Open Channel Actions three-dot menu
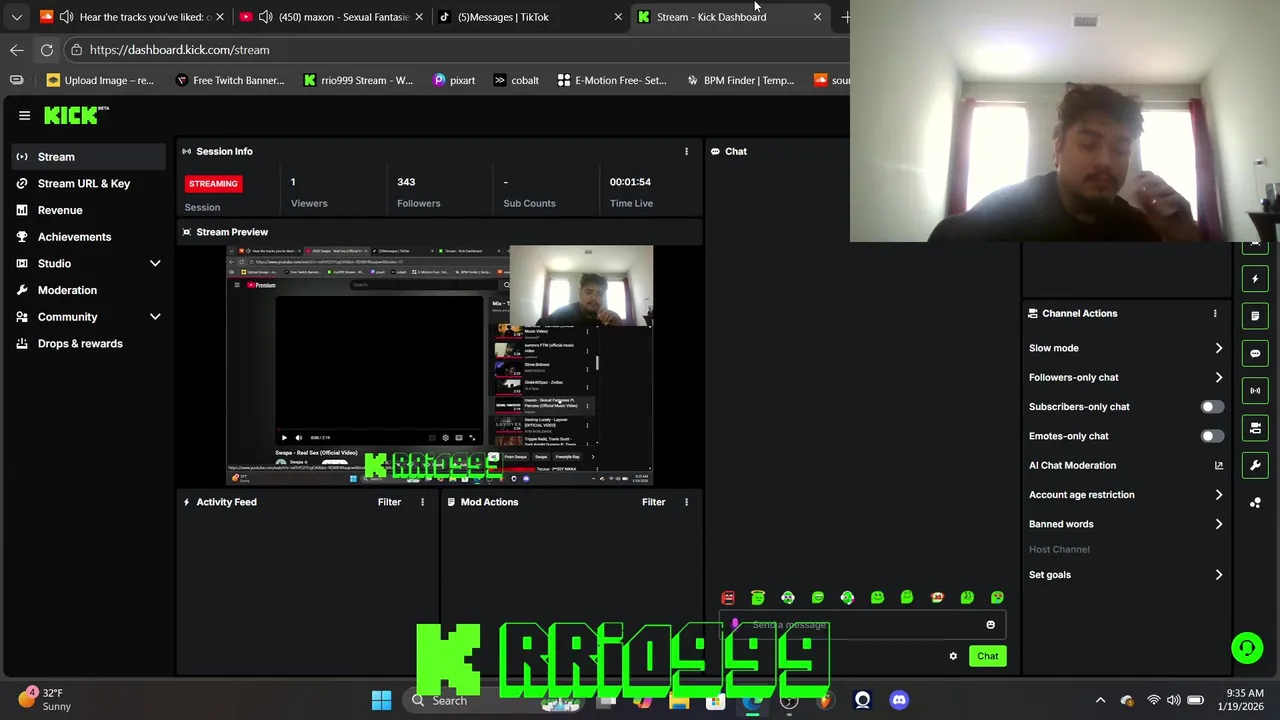1280x720 pixels. pyautogui.click(x=1215, y=313)
